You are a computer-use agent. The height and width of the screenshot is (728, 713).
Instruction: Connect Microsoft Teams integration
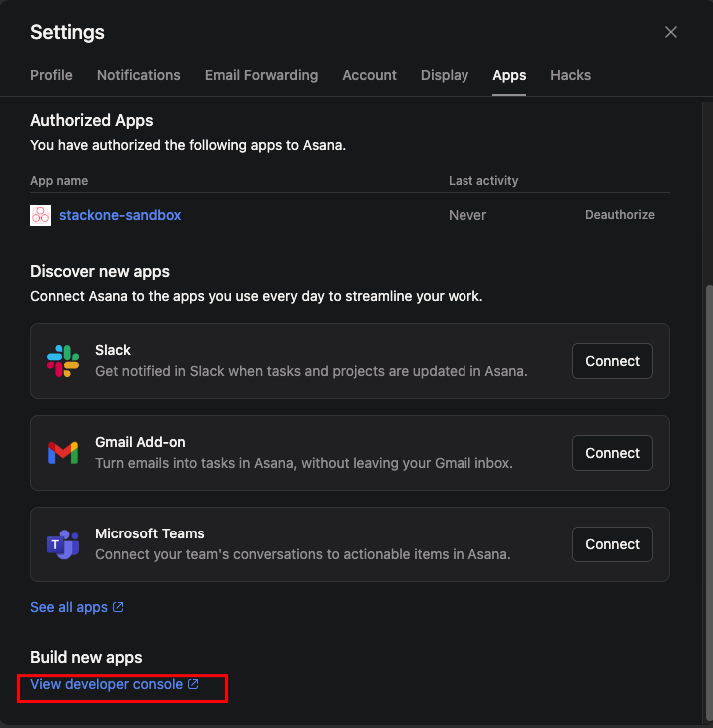point(612,544)
